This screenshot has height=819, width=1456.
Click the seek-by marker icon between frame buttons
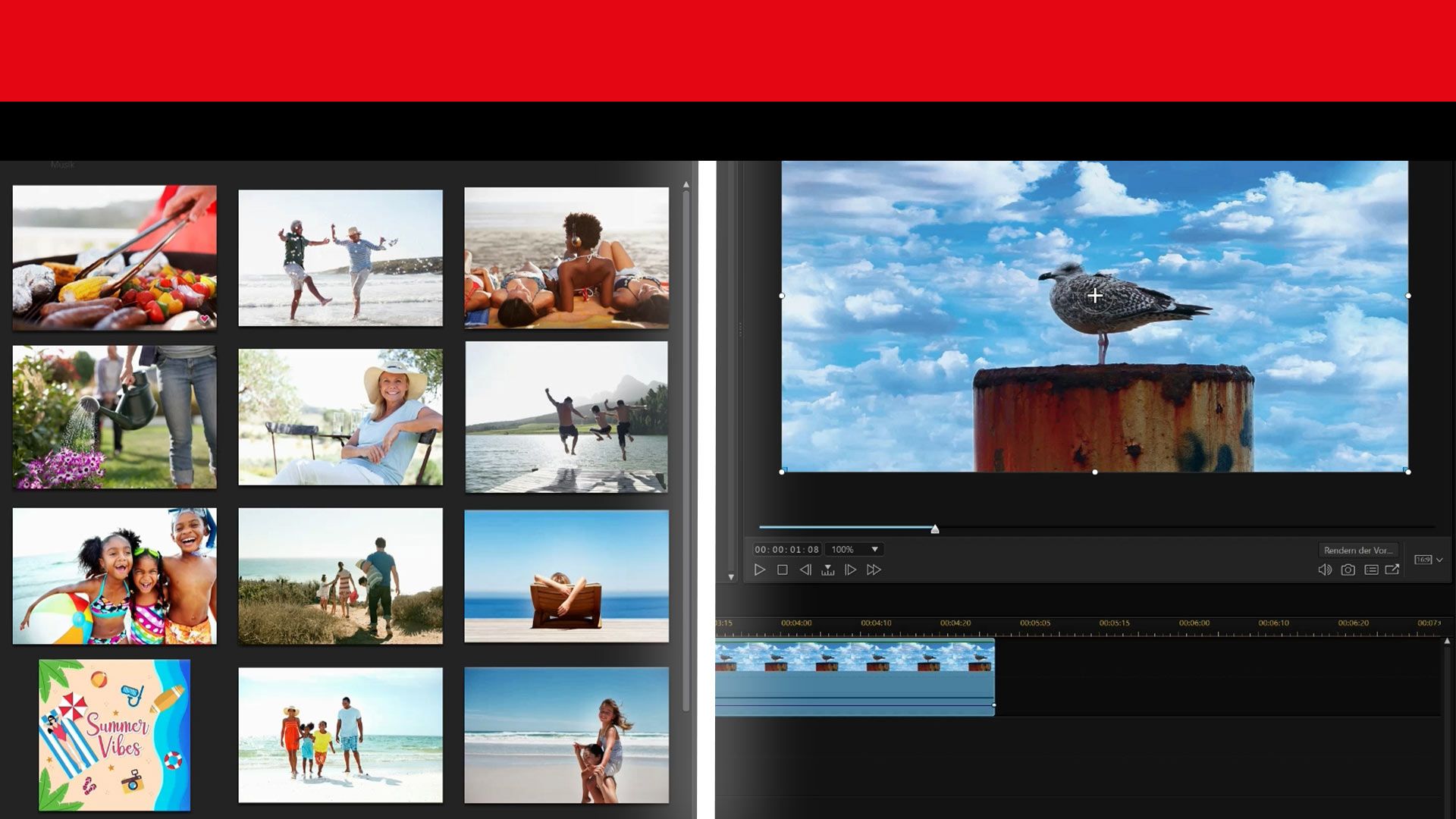coord(827,570)
